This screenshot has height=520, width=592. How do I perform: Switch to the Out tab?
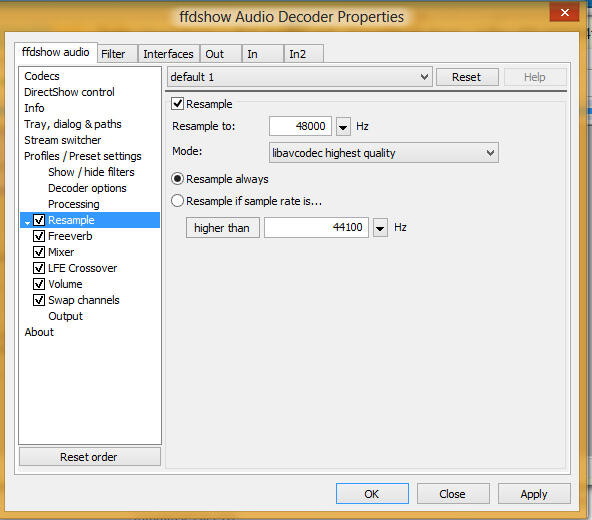[221, 54]
